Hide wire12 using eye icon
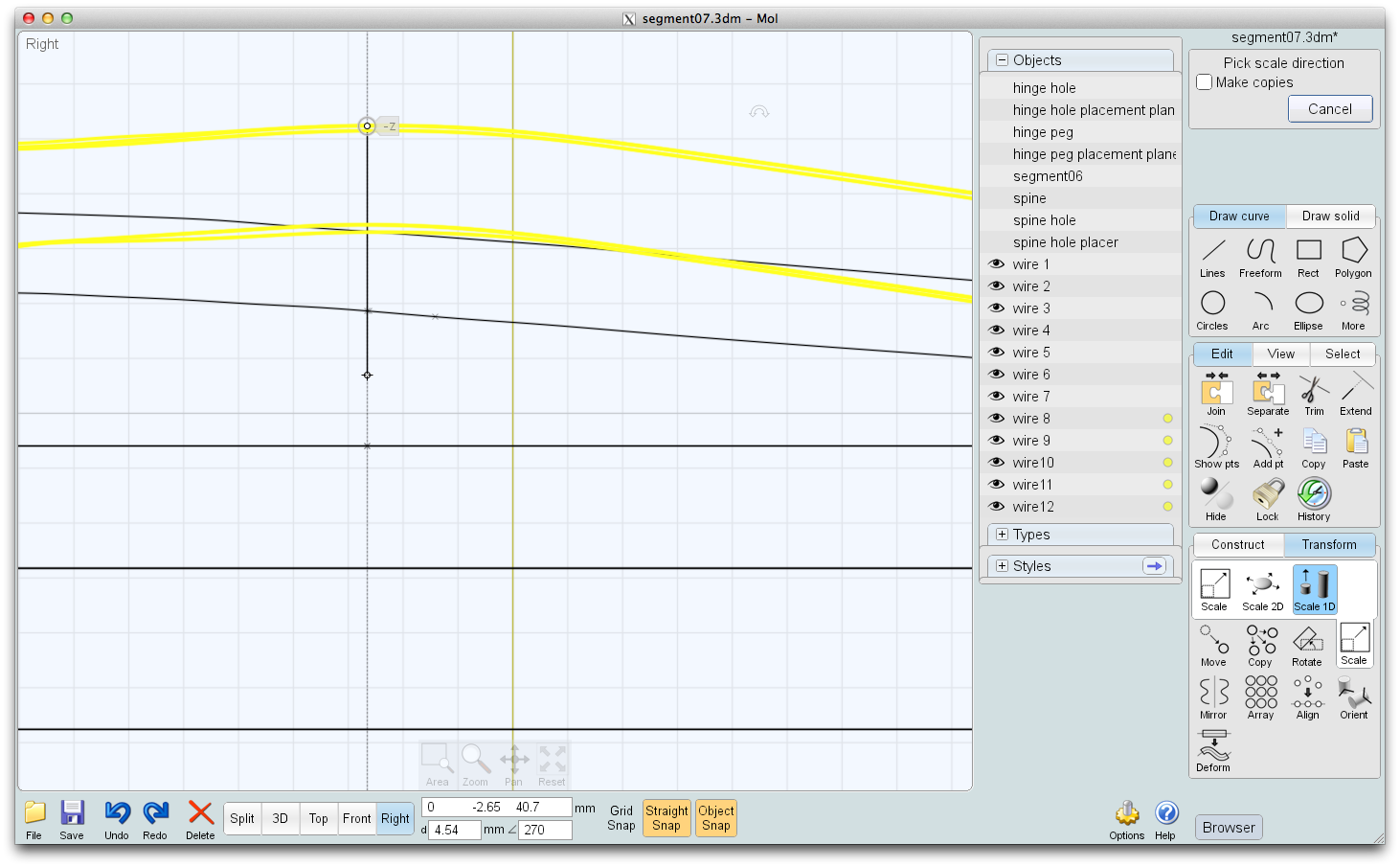This screenshot has height=867, width=1400. click(x=997, y=507)
